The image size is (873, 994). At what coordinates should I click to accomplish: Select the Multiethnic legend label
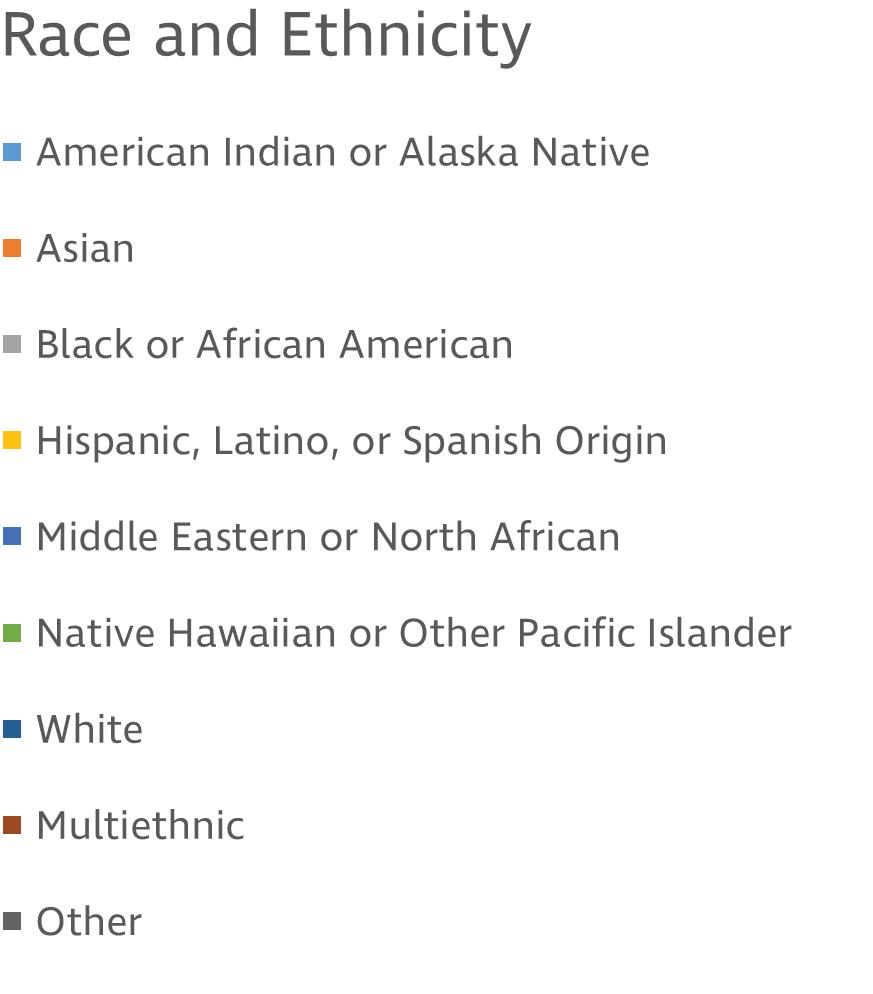tap(140, 825)
